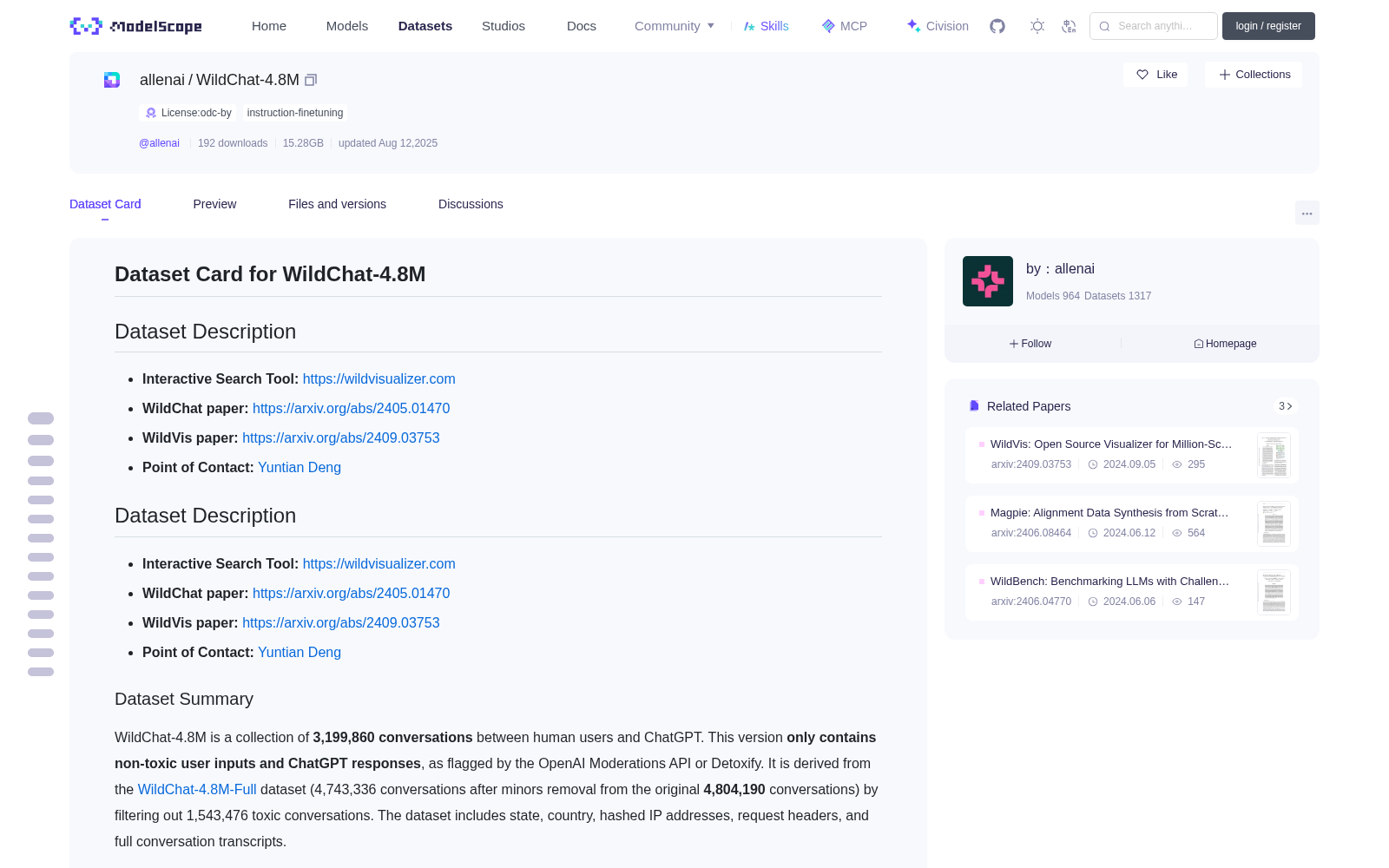
Task: Toggle light/dark theme sun icon
Action: pos(1037,26)
